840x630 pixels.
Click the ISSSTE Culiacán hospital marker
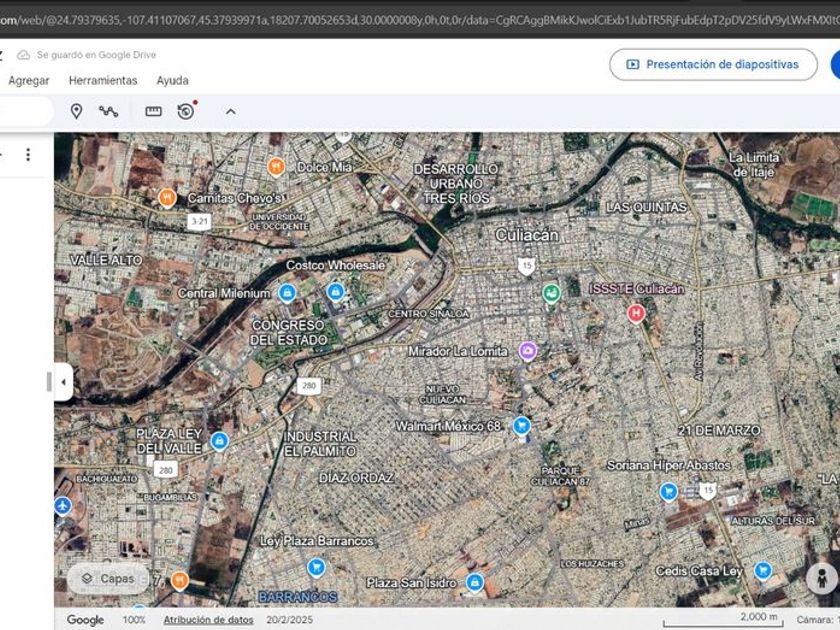pyautogui.click(x=635, y=313)
